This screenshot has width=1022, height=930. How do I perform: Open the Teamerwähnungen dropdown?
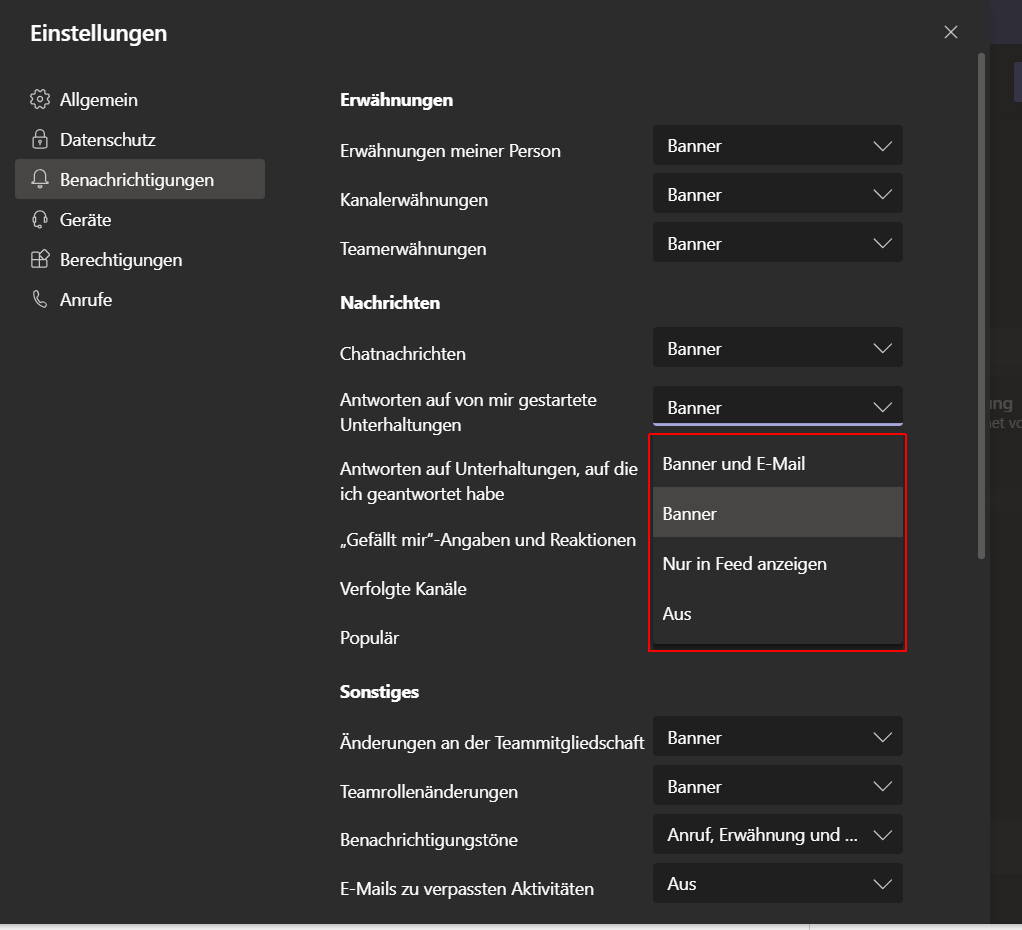click(778, 242)
